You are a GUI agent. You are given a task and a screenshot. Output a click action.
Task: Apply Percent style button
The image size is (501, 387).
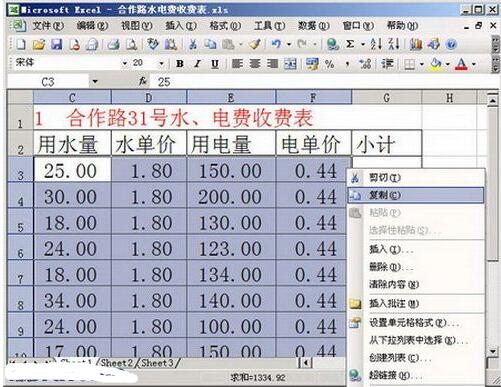330,63
